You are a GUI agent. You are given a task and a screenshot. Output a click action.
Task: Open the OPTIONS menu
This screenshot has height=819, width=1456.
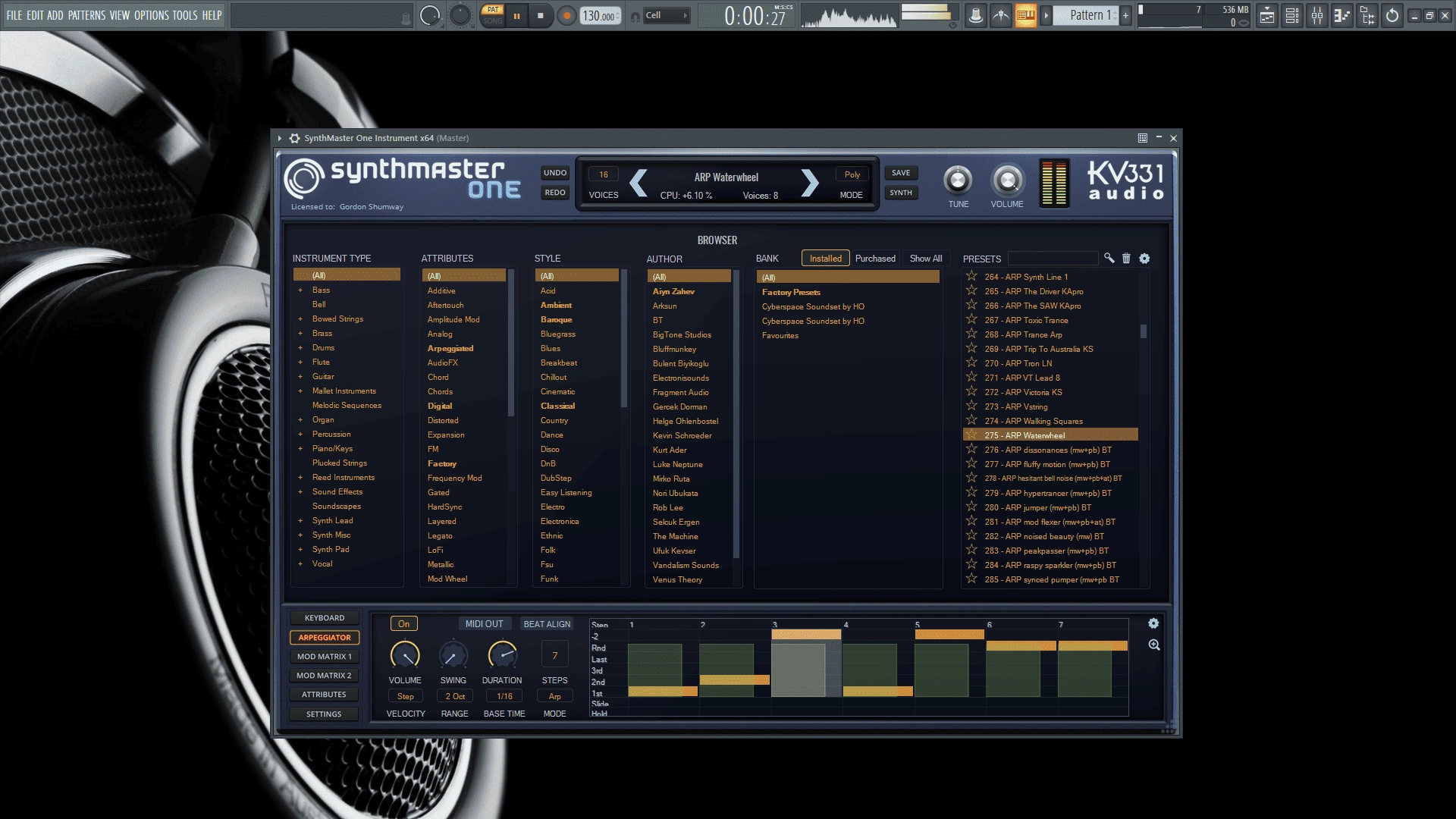pos(152,15)
